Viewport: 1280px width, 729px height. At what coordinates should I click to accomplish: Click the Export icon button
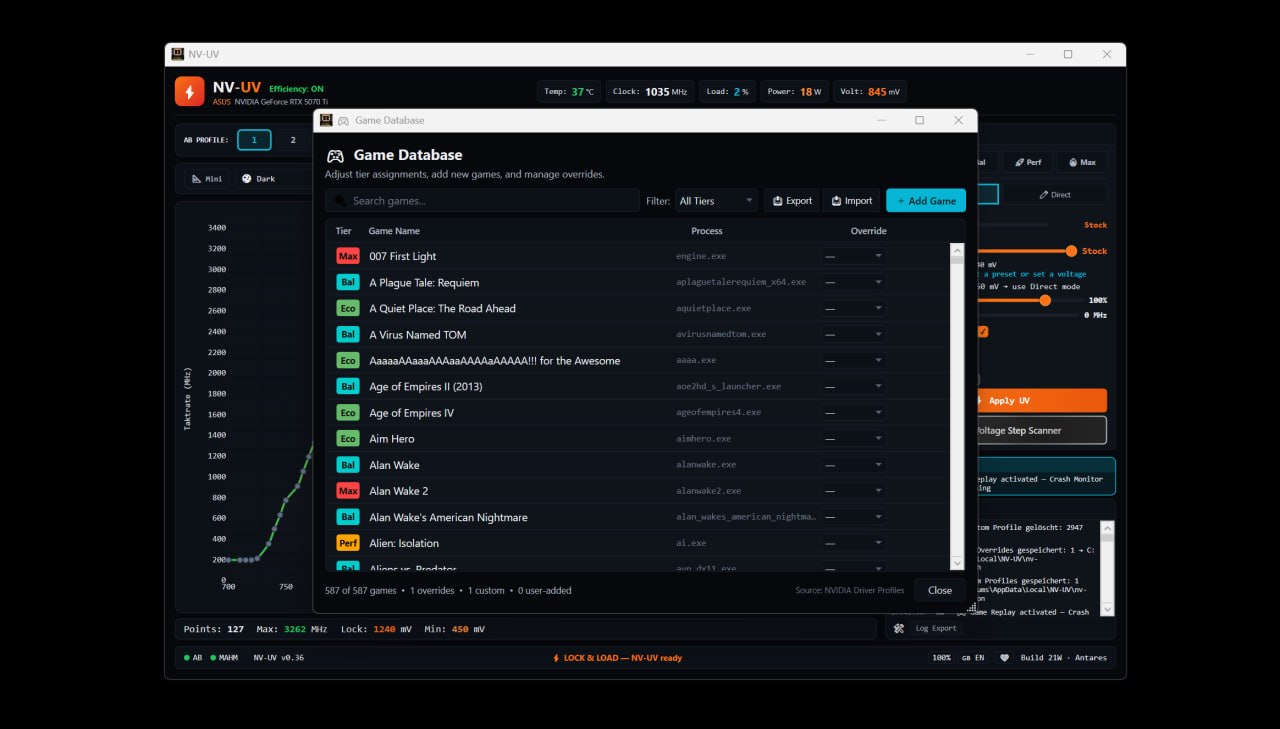[x=791, y=201]
